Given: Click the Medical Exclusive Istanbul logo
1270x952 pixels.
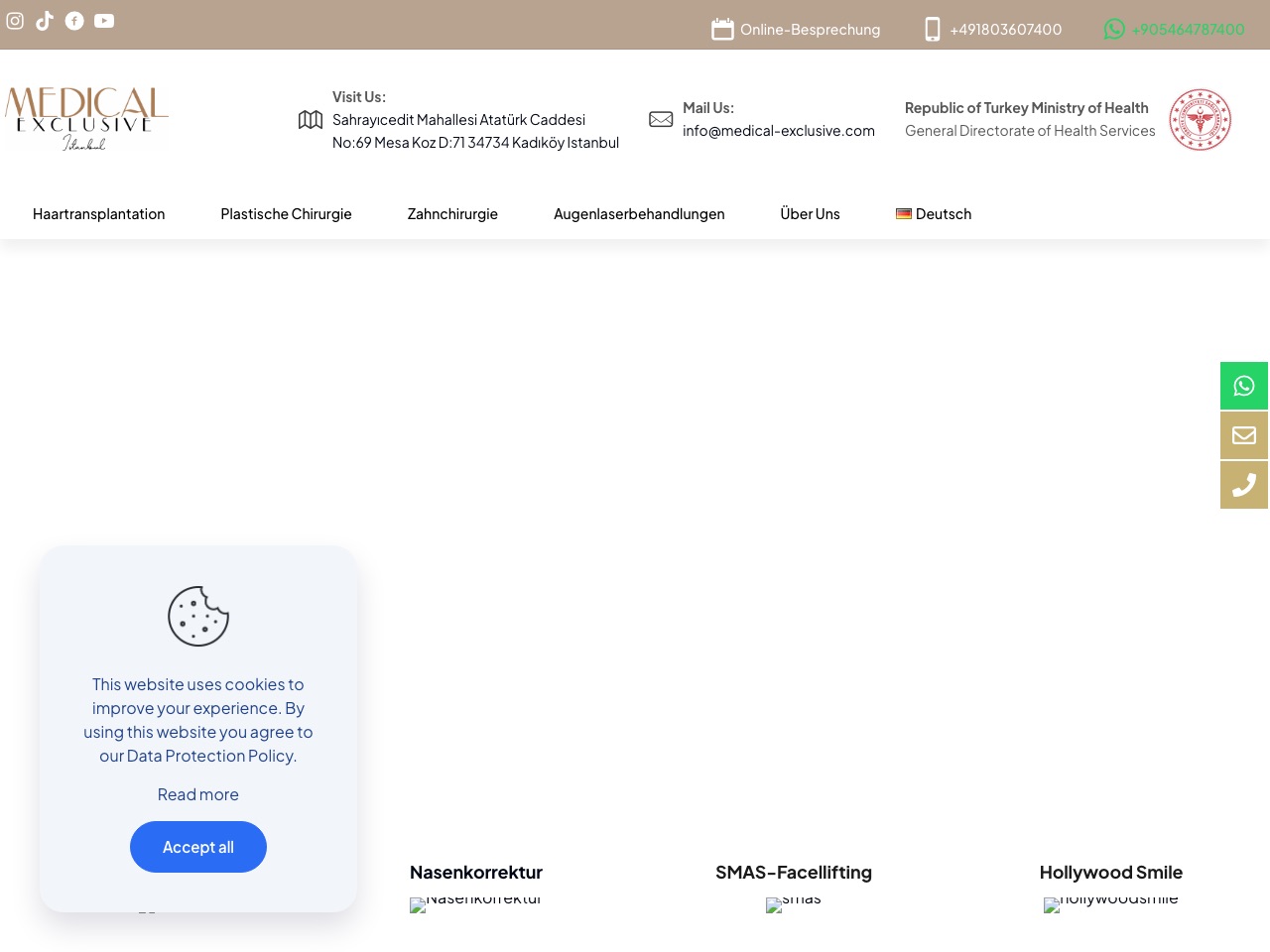Looking at the screenshot, I should tap(86, 119).
